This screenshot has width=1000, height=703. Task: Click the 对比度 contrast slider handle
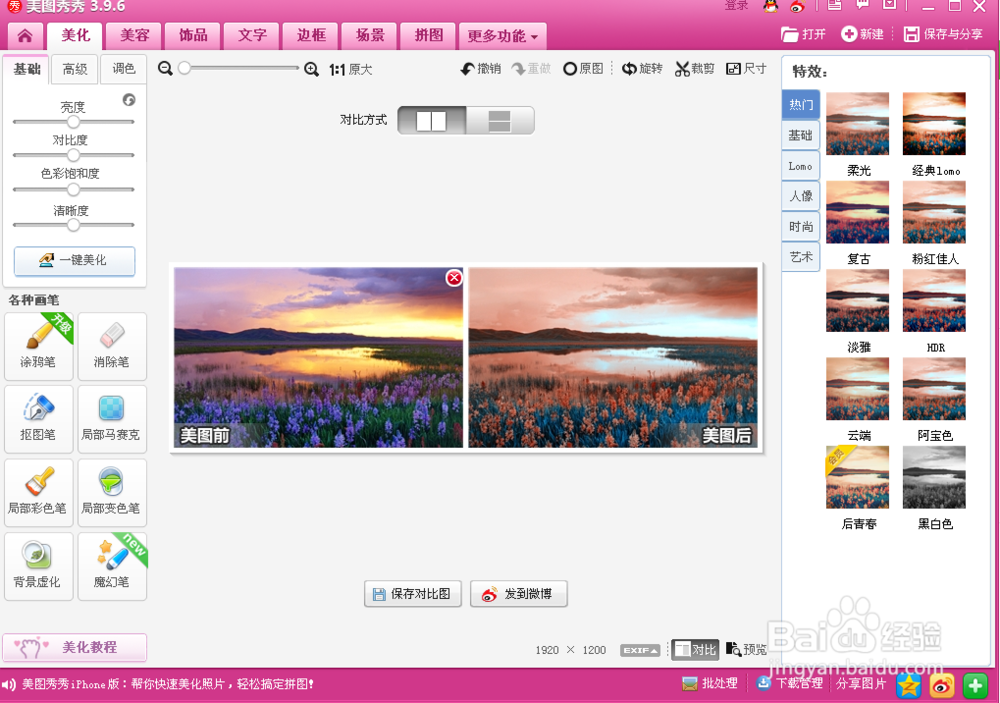pos(73,155)
